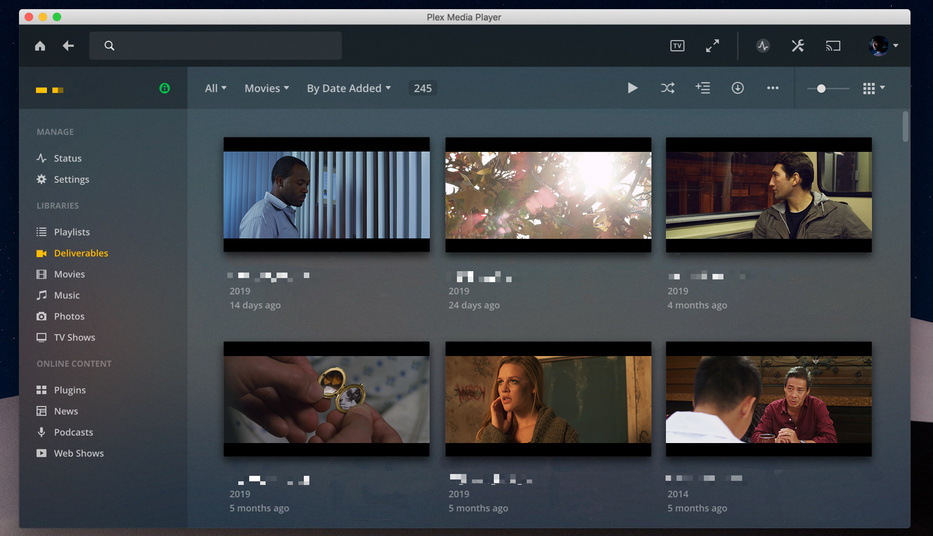Click the Movies film icon in sidebar
This screenshot has width=933, height=536.
click(41, 274)
